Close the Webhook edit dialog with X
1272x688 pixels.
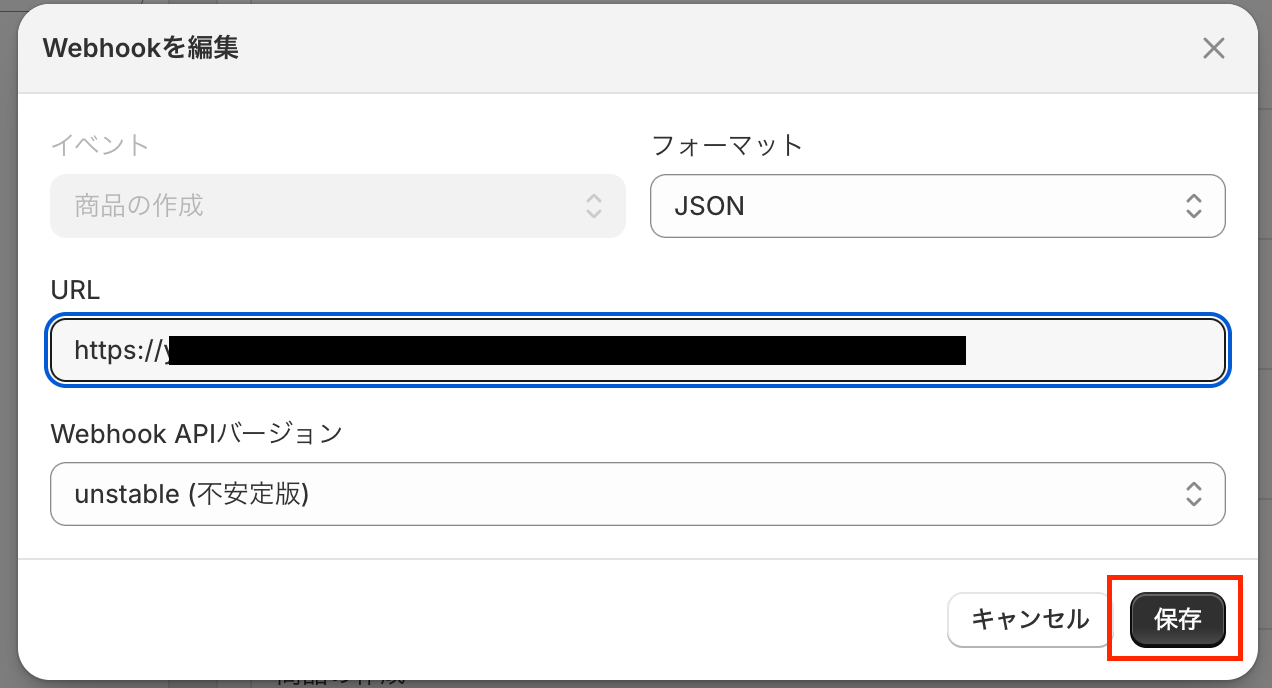(x=1213, y=48)
